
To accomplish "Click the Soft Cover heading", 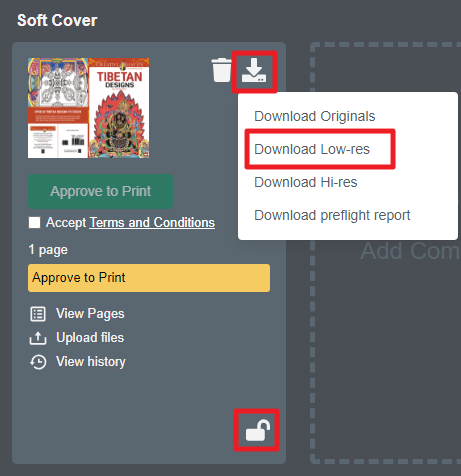I will click(x=57, y=20).
